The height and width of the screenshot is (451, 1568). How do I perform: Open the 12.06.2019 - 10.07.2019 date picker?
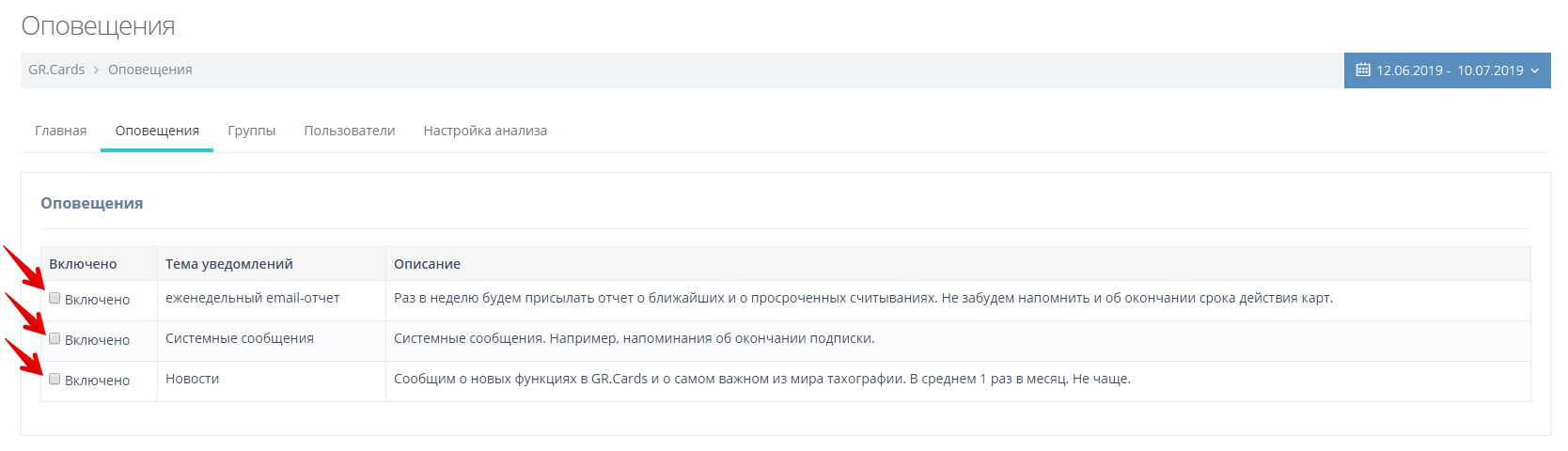coord(1449,70)
